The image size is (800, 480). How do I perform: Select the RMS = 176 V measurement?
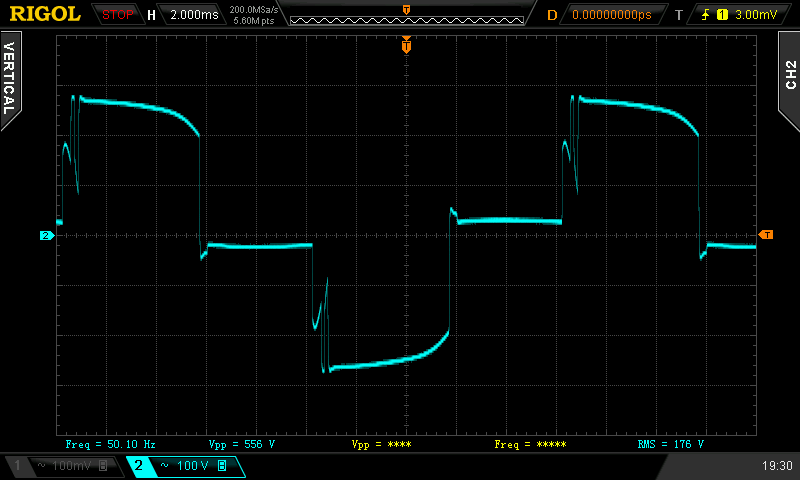670,443
